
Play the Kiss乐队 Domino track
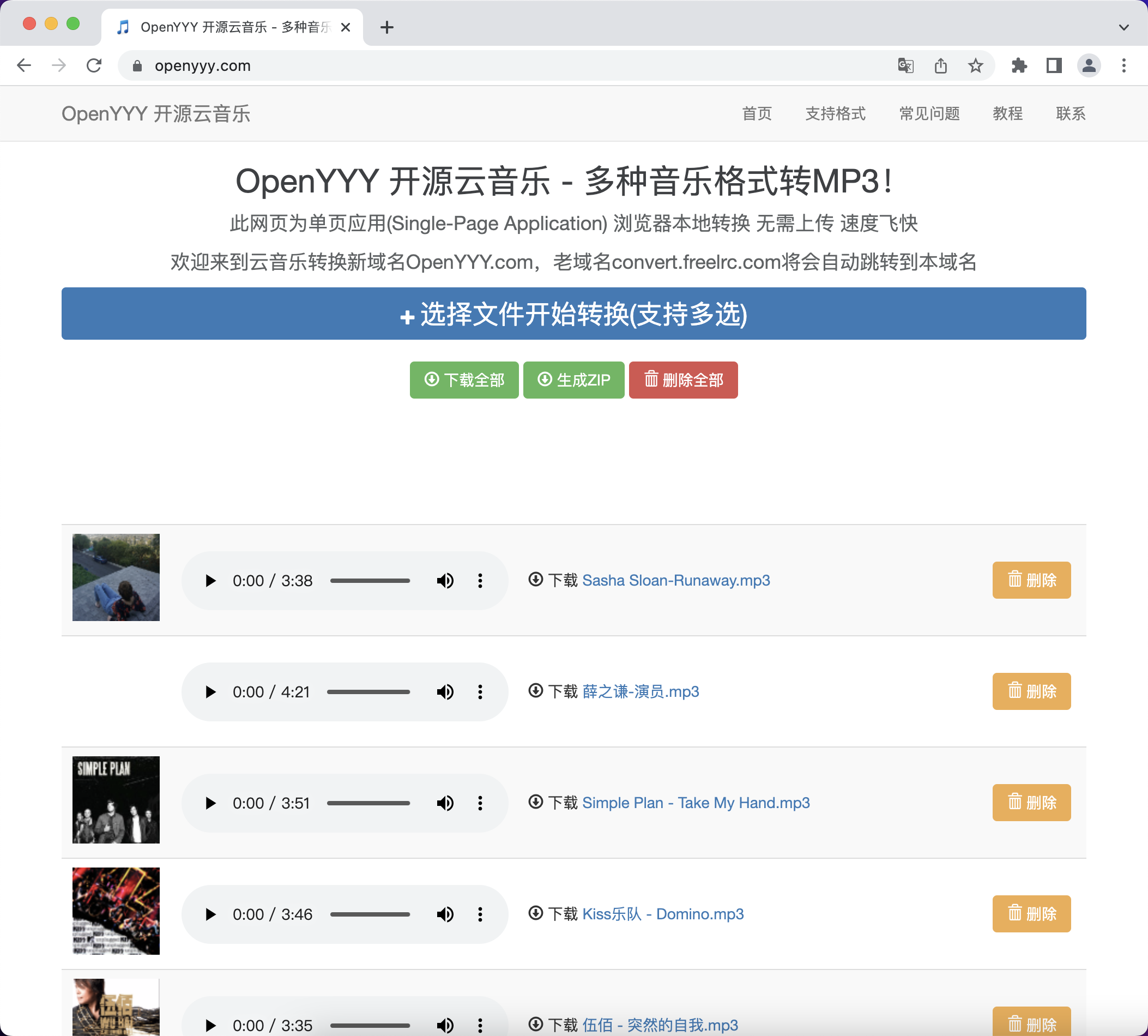[x=210, y=914]
